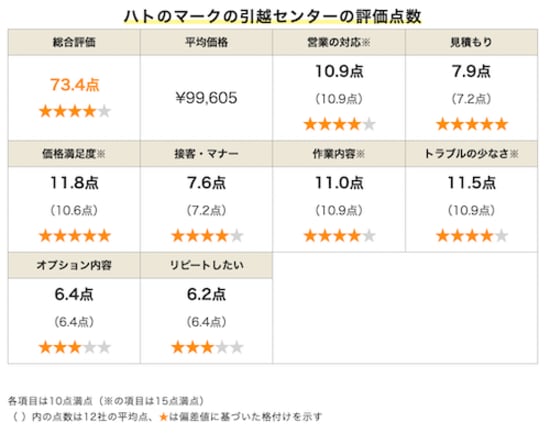The height and width of the screenshot is (433, 550).
Task: Select the 総合評価 header cell
Action: 74,42
